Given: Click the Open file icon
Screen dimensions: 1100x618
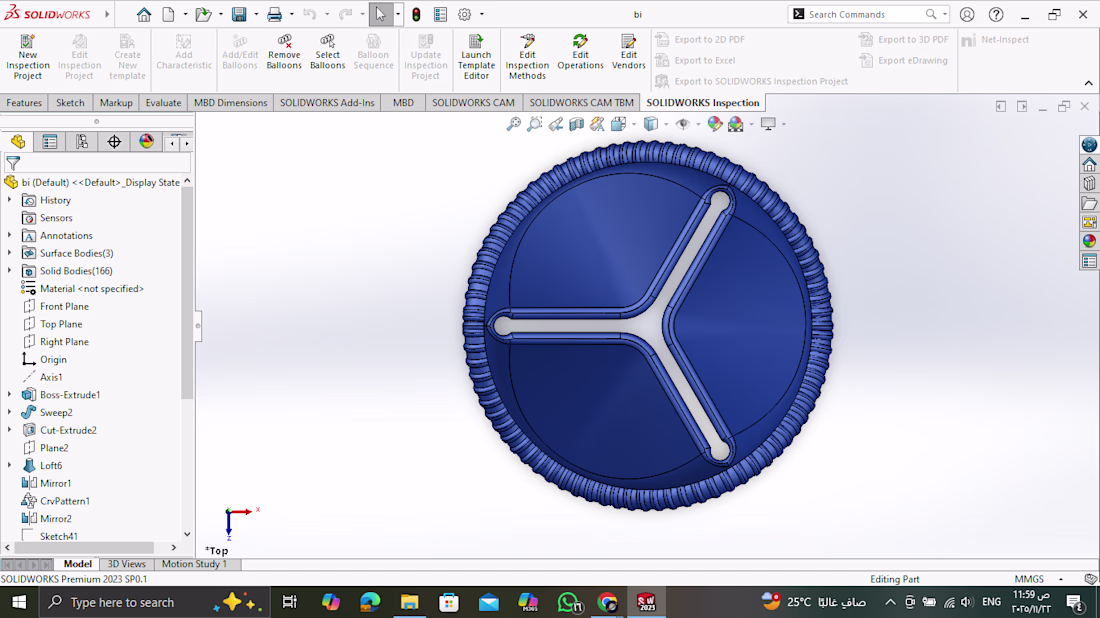Looking at the screenshot, I should (203, 14).
